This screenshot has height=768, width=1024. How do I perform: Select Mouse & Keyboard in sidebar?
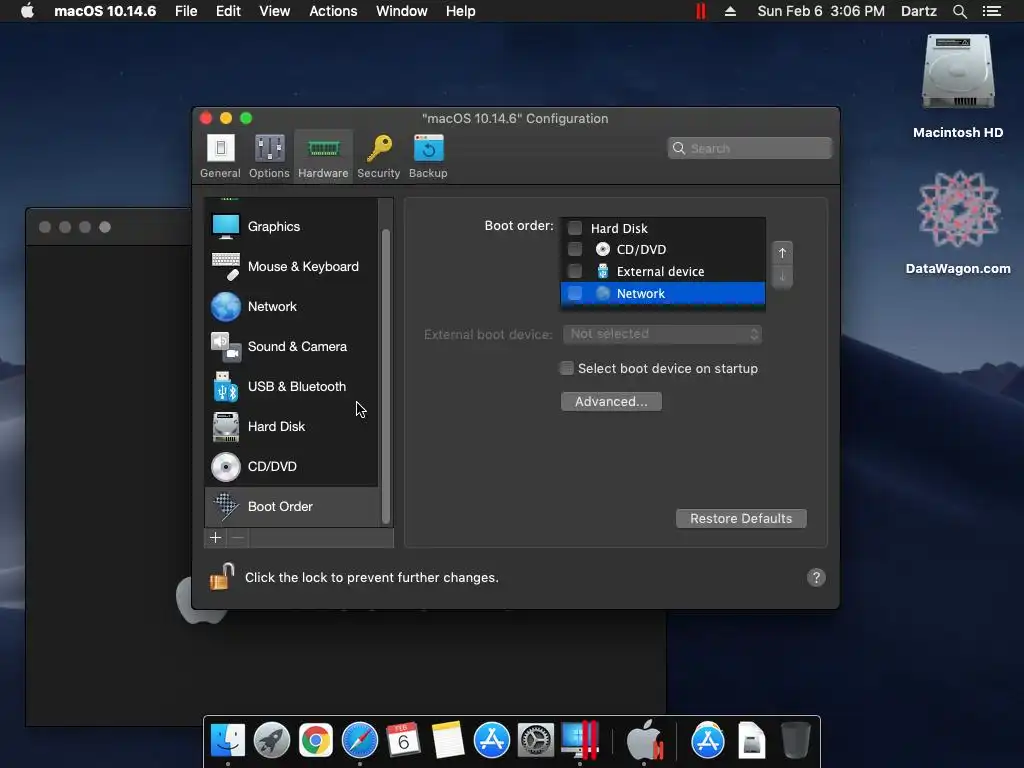pos(291,266)
